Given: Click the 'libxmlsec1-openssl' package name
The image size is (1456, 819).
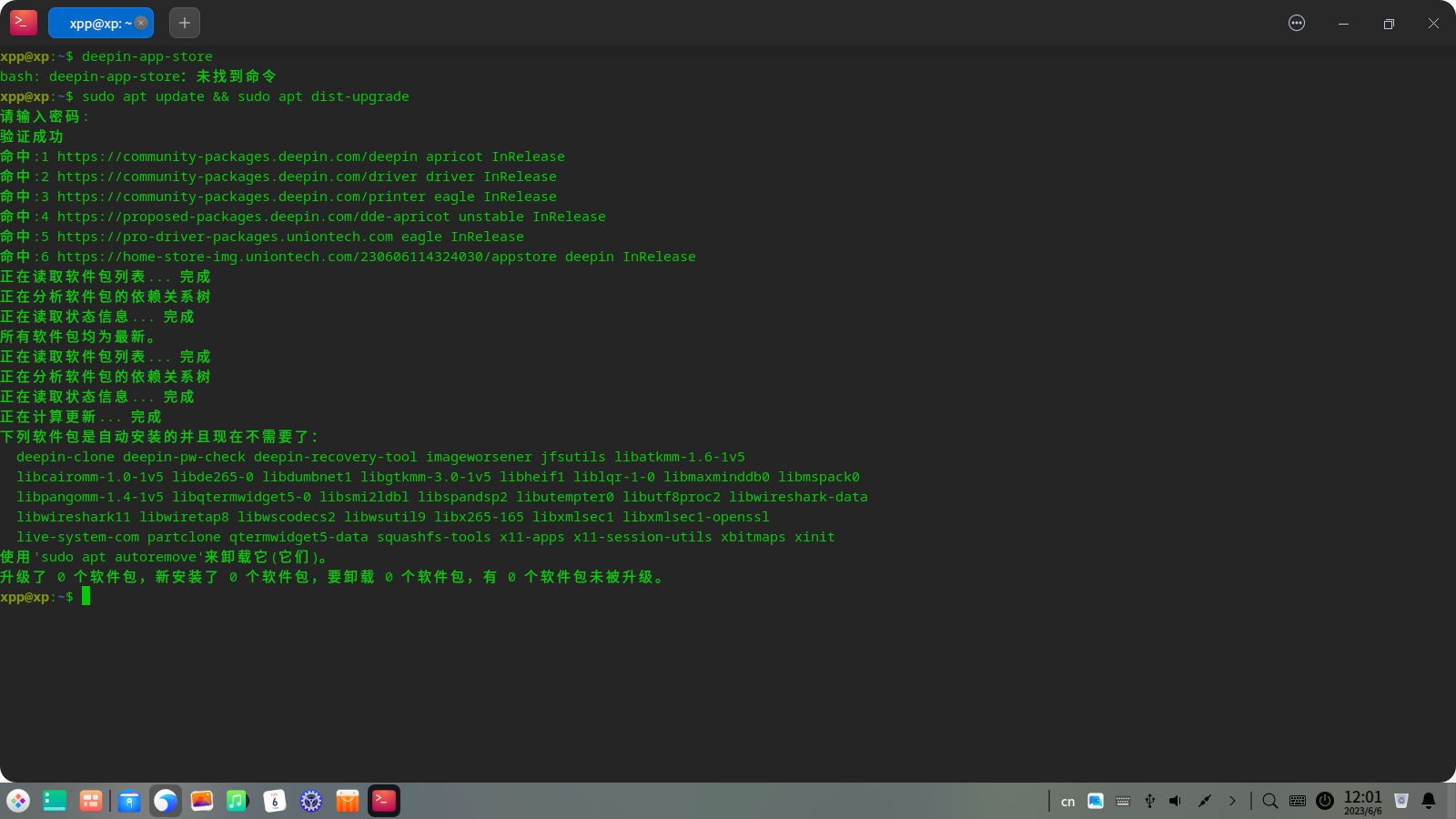Looking at the screenshot, I should (696, 517).
